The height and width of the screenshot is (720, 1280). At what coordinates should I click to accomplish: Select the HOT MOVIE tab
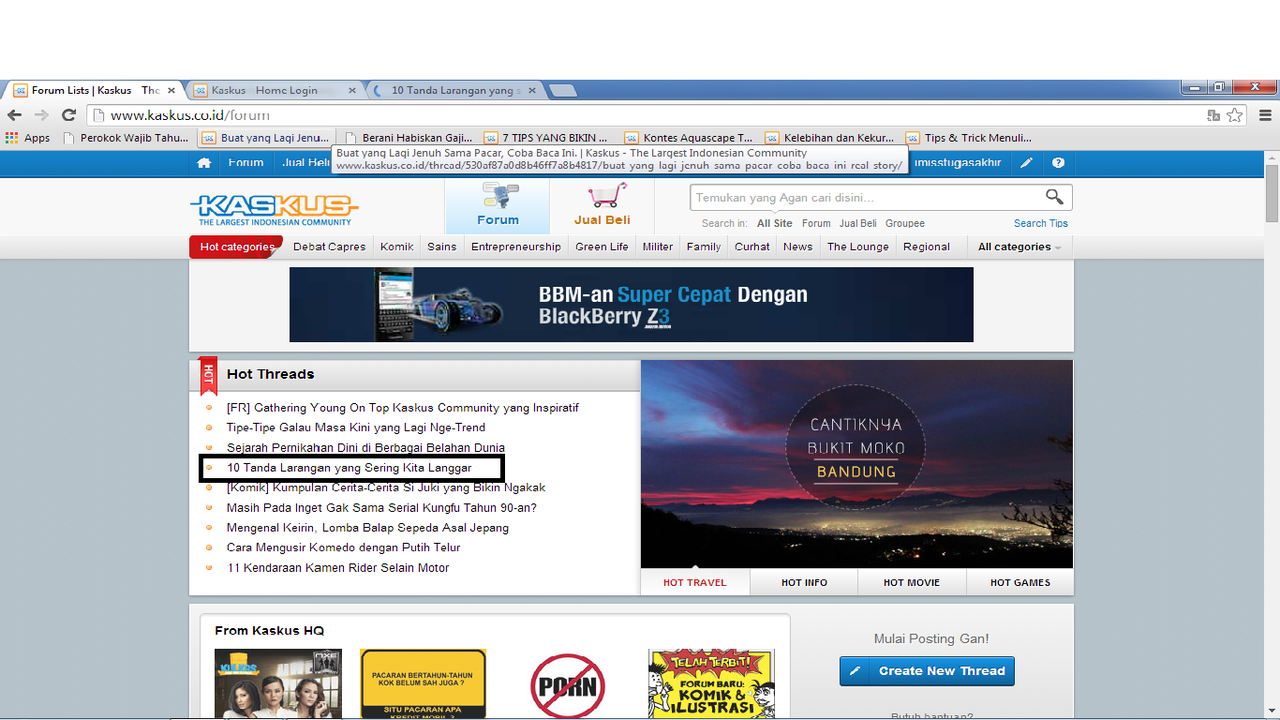tap(911, 582)
